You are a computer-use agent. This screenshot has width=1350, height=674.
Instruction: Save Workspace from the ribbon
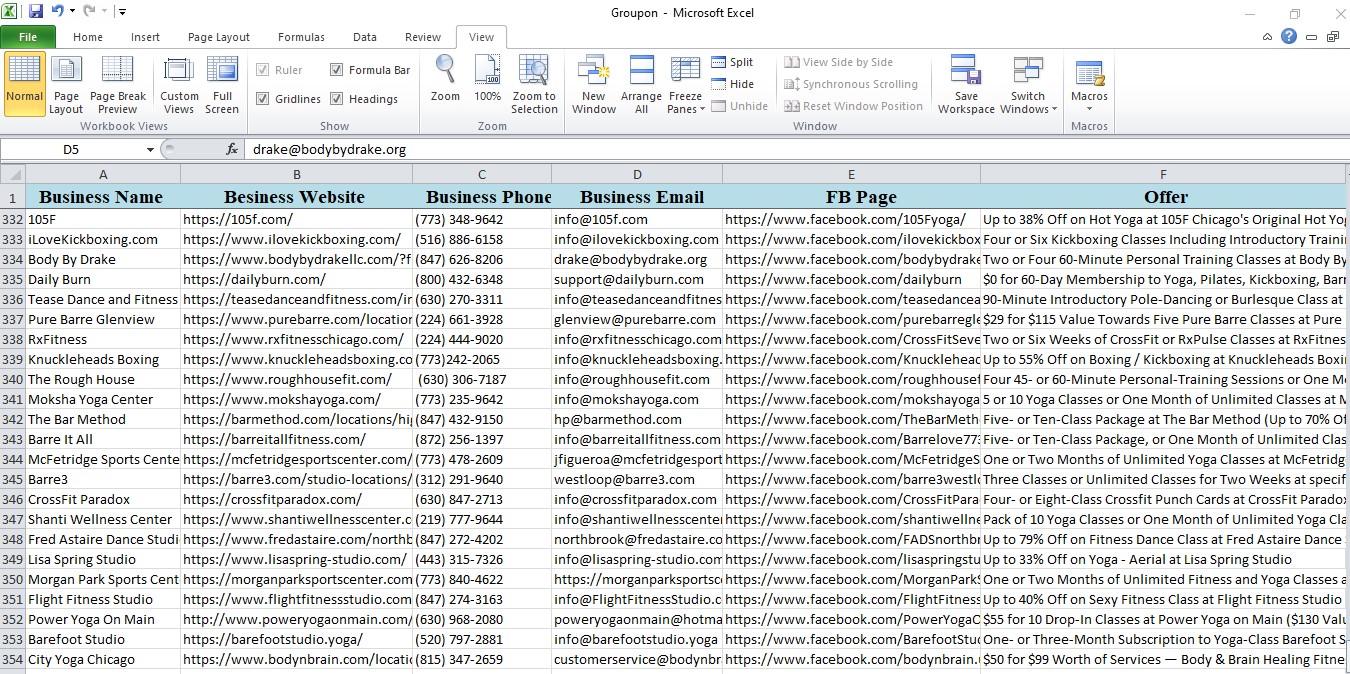(x=966, y=84)
